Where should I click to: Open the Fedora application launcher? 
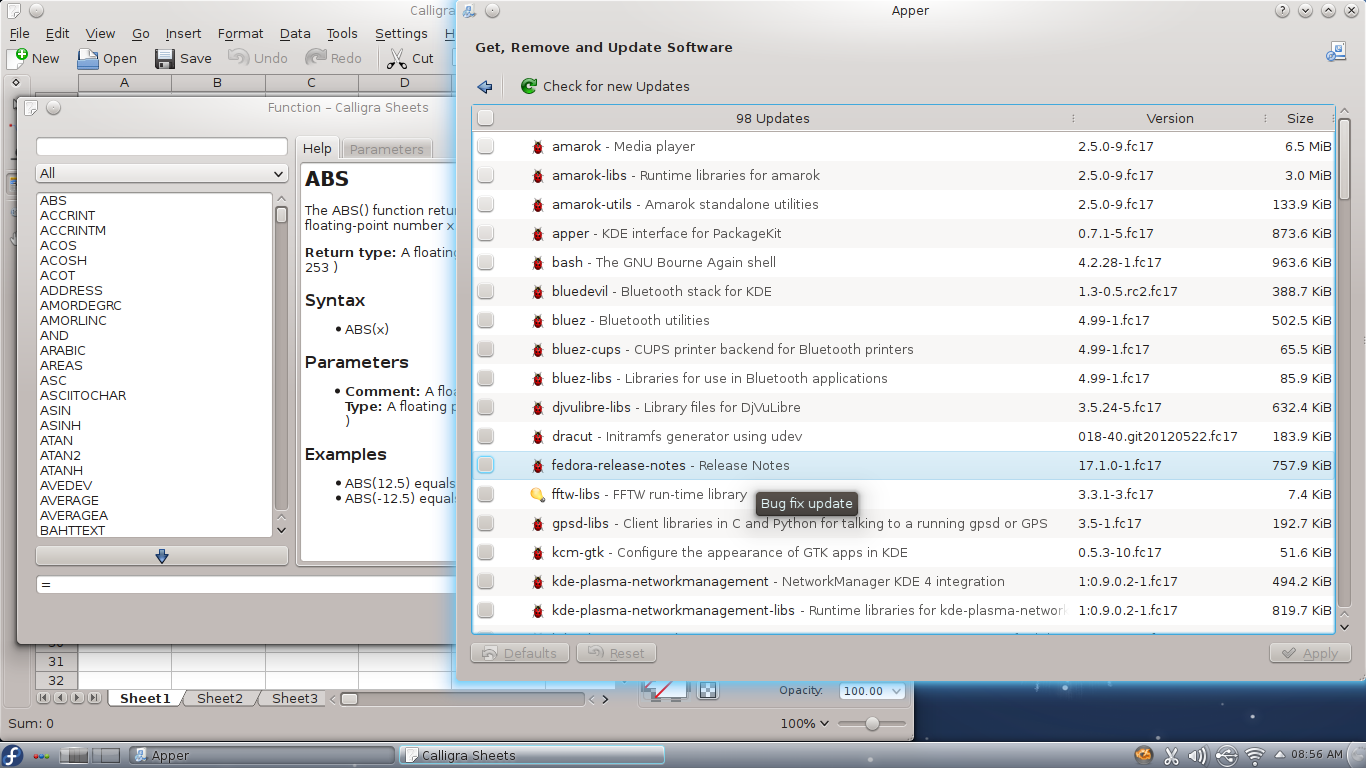(x=12, y=755)
